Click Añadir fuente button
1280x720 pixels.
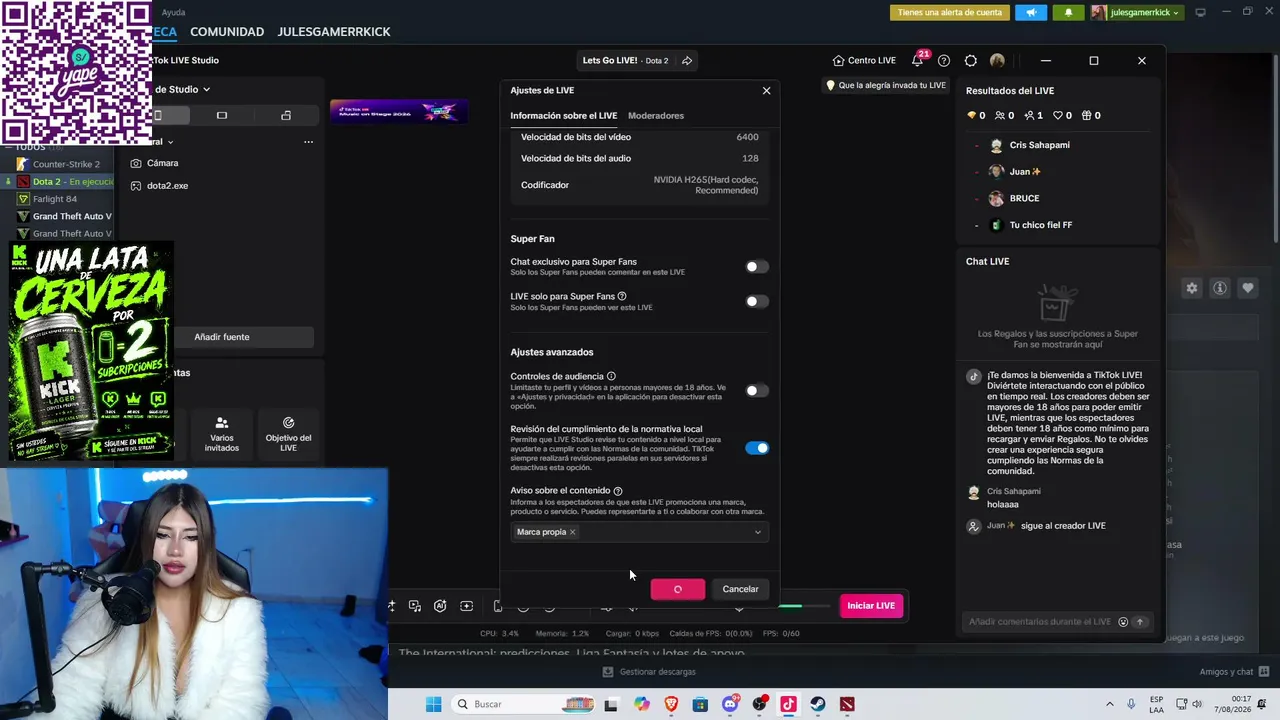pyautogui.click(x=222, y=337)
